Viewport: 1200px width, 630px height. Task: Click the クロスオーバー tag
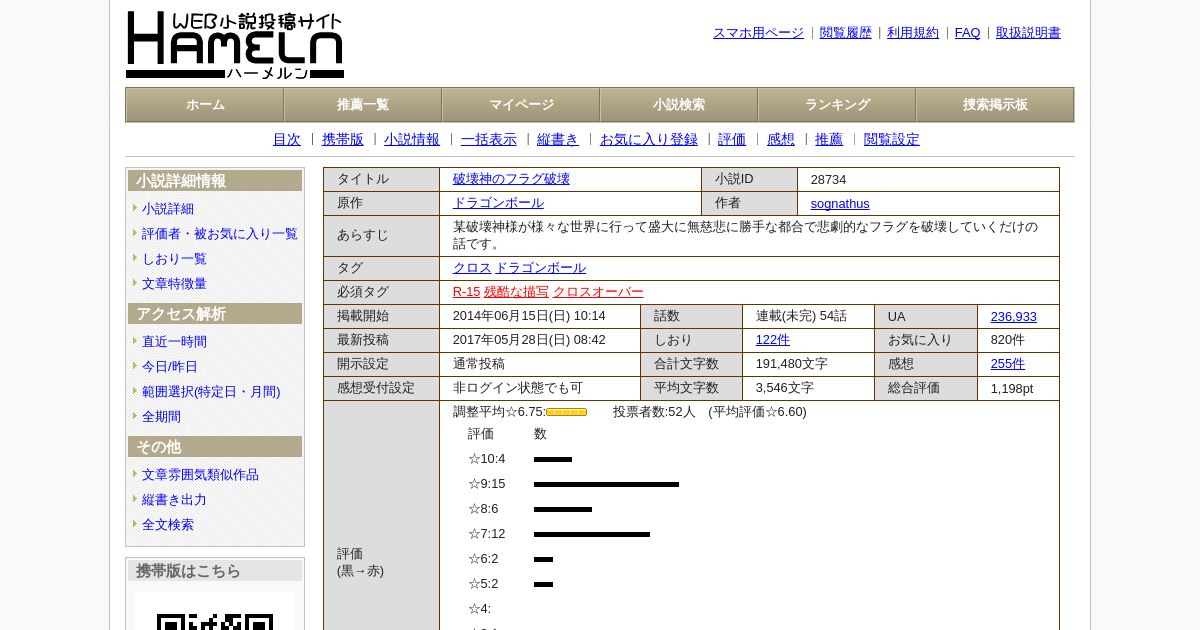pyautogui.click(x=598, y=292)
